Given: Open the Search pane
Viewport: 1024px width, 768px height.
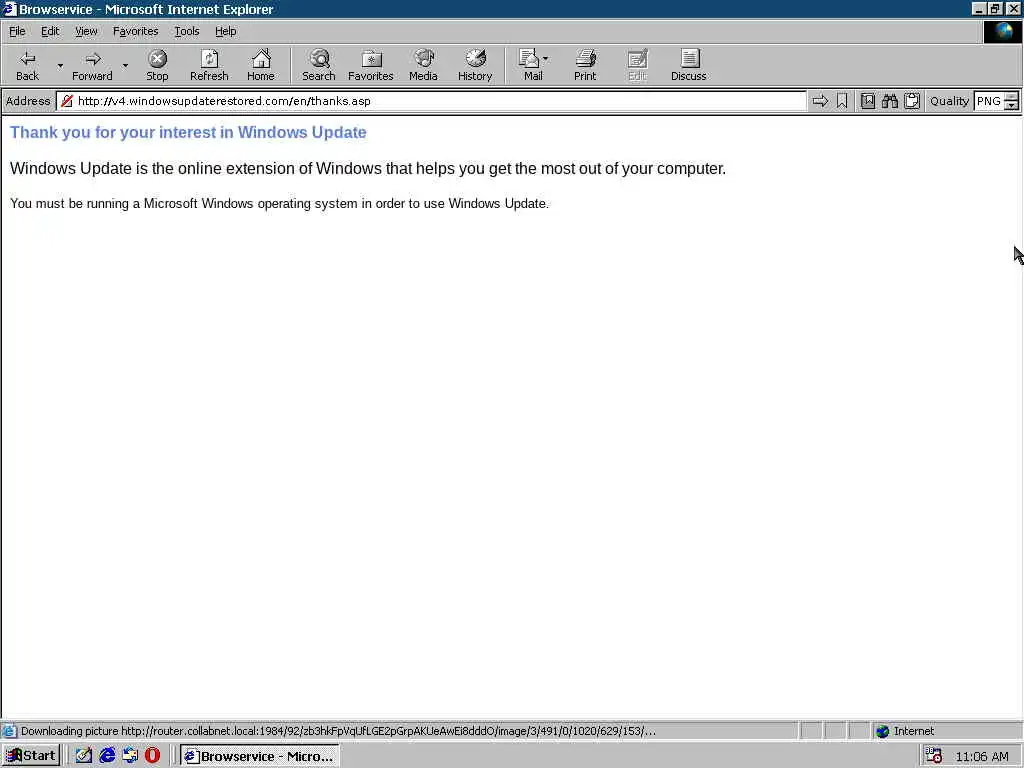Looking at the screenshot, I should (319, 65).
